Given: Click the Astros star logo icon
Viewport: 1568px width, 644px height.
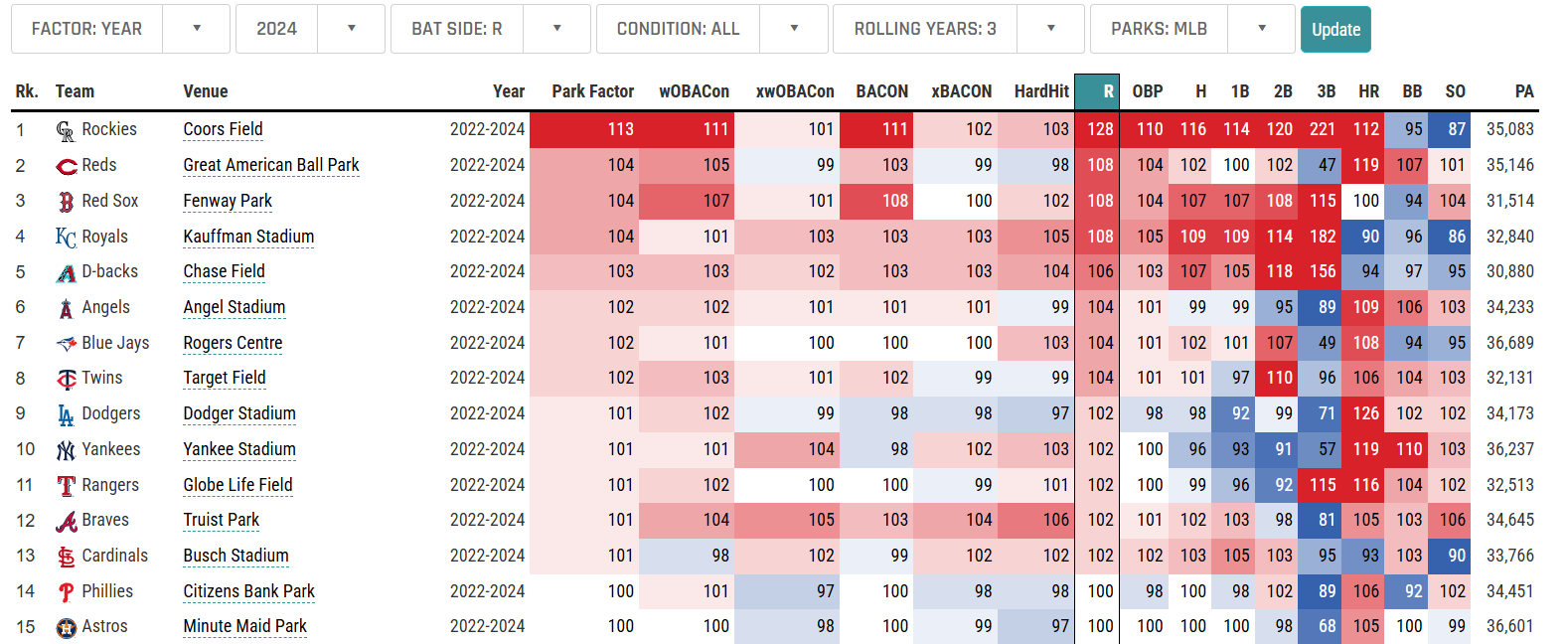Looking at the screenshot, I should (66, 627).
